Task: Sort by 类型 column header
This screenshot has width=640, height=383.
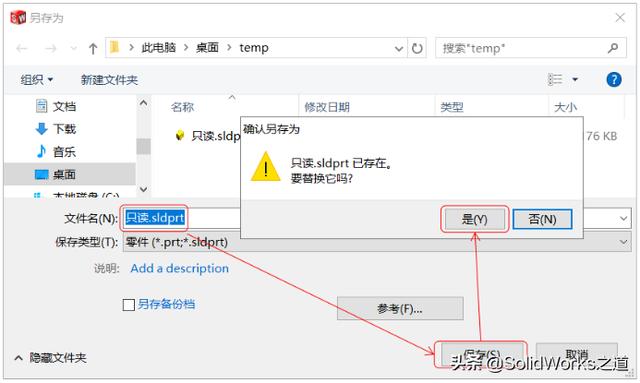Action: click(452, 107)
